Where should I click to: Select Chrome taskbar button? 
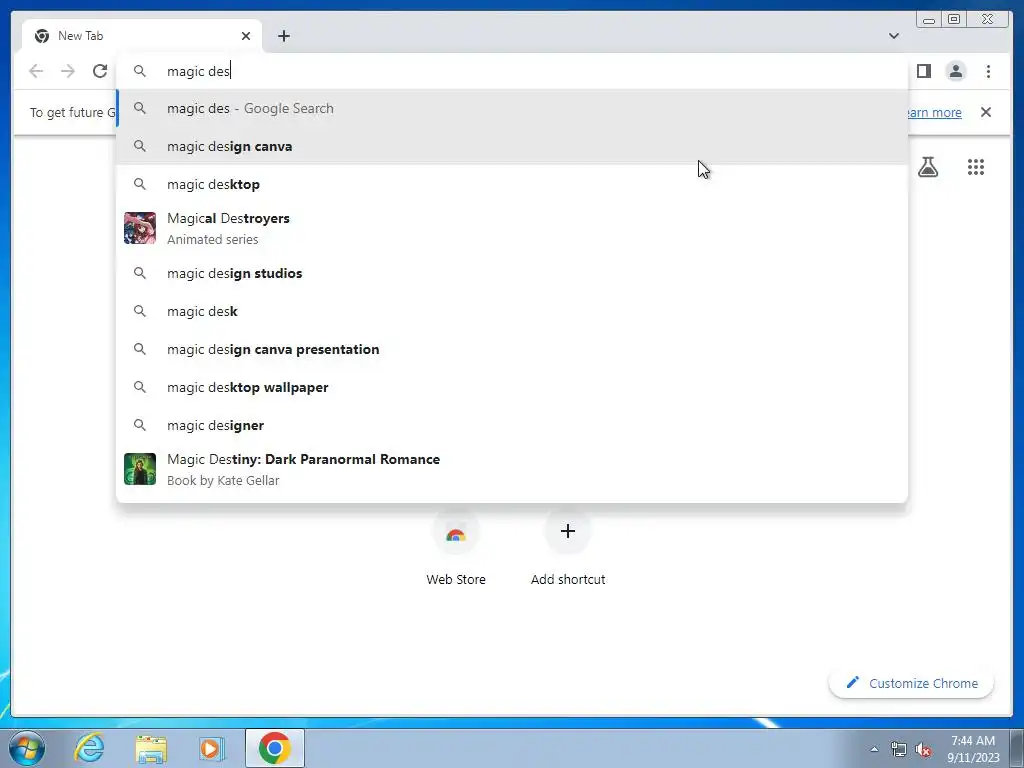coord(275,748)
